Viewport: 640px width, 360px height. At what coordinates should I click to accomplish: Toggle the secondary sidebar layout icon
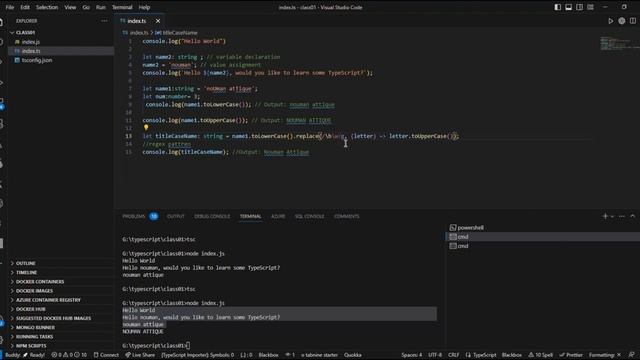(x=580, y=7)
